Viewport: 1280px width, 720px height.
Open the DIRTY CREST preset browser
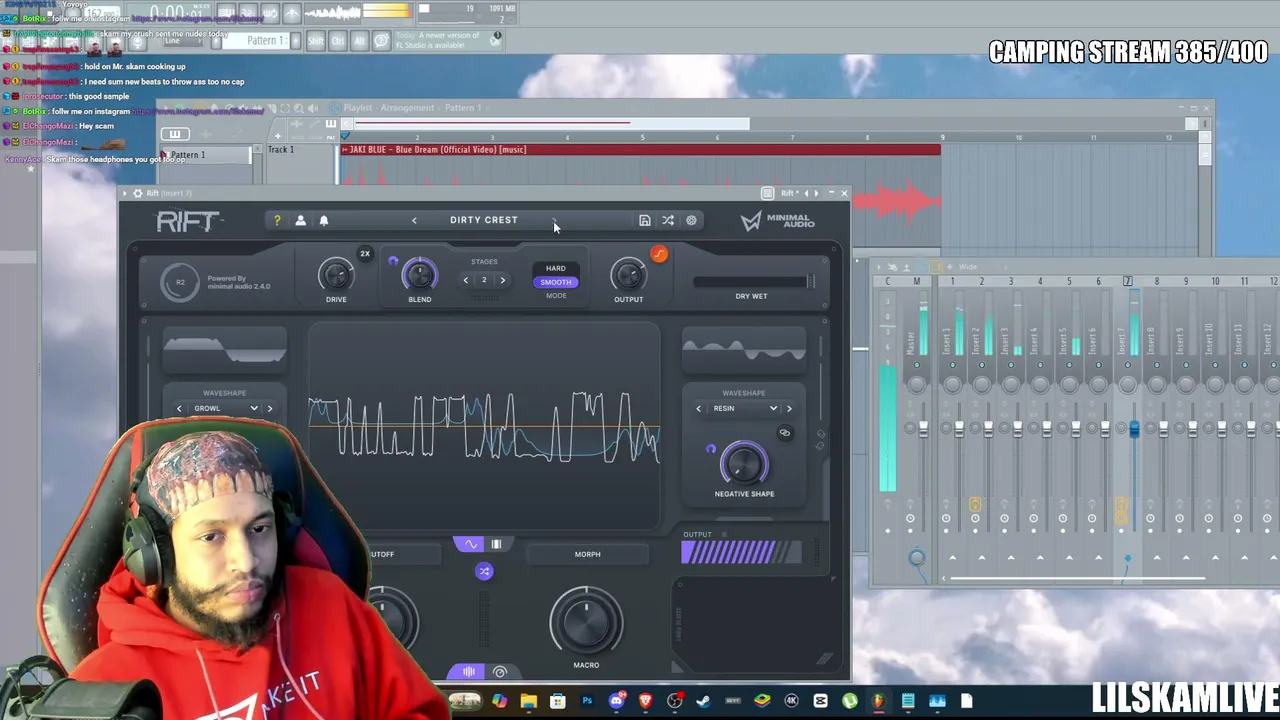484,220
